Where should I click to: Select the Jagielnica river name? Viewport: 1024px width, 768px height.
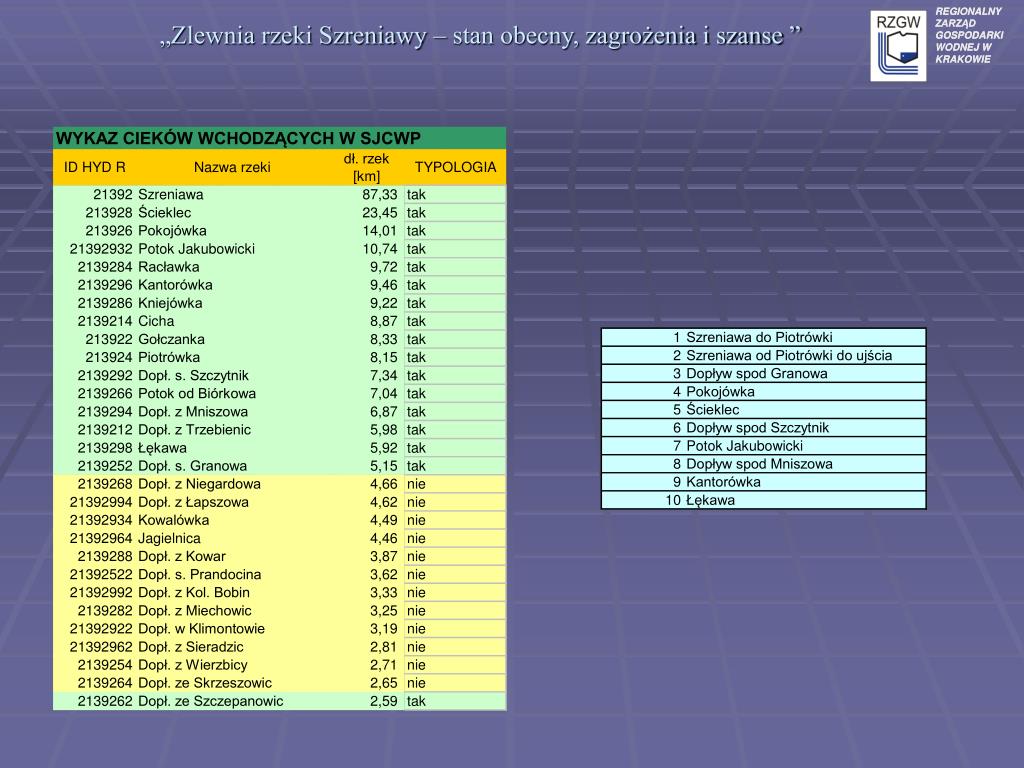[169, 539]
